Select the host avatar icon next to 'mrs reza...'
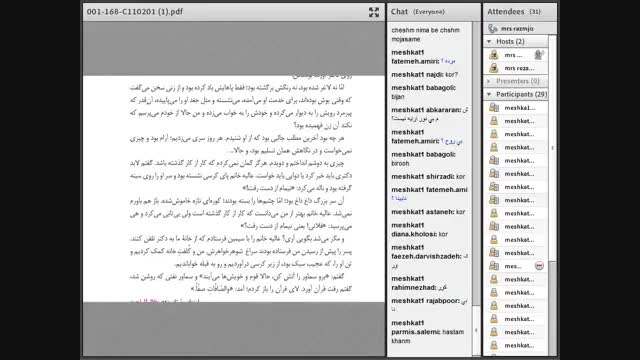Screen dimensions: 640x360 494,68
